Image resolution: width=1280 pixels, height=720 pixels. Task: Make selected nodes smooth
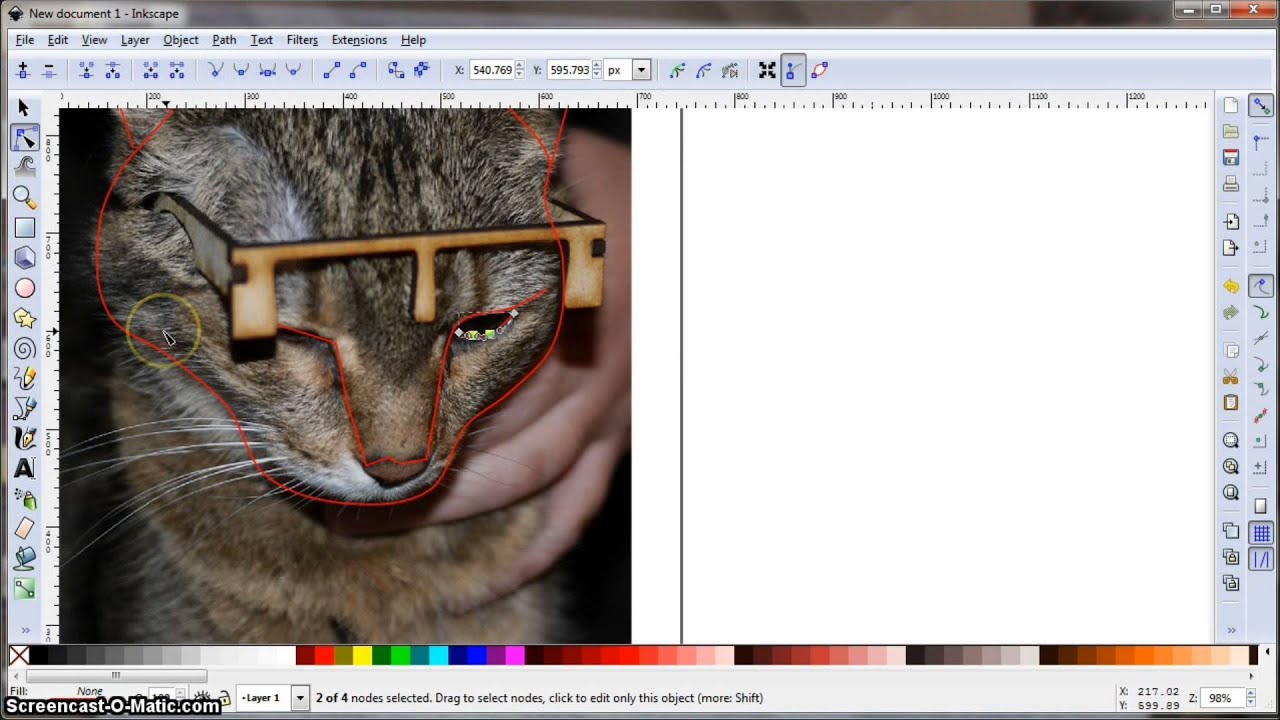[x=241, y=70]
